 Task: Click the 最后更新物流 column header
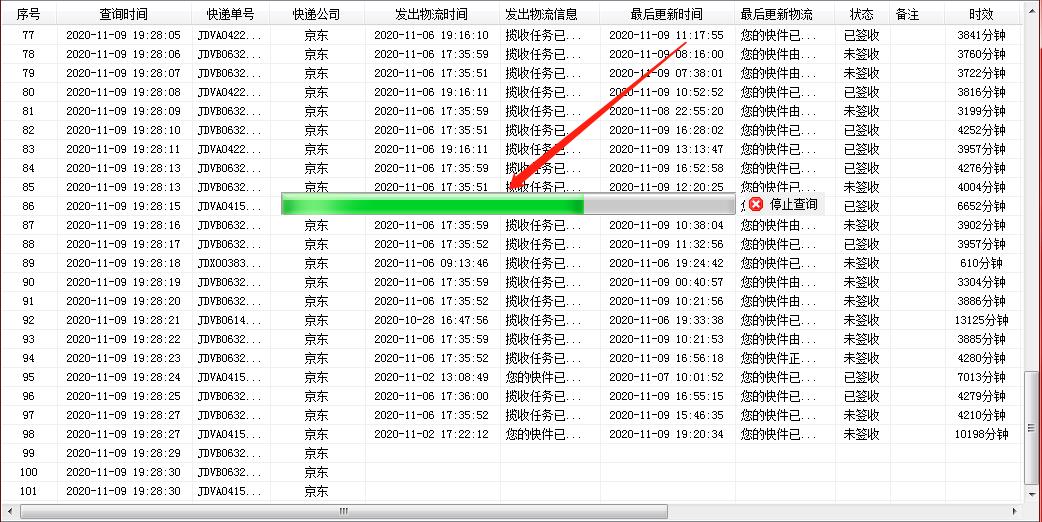(776, 14)
